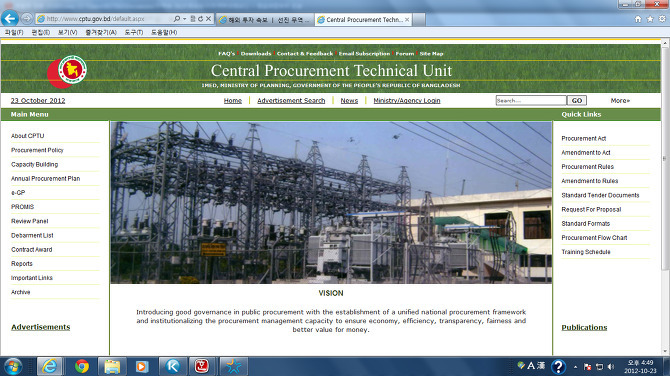Click the GO search button

pyautogui.click(x=577, y=100)
